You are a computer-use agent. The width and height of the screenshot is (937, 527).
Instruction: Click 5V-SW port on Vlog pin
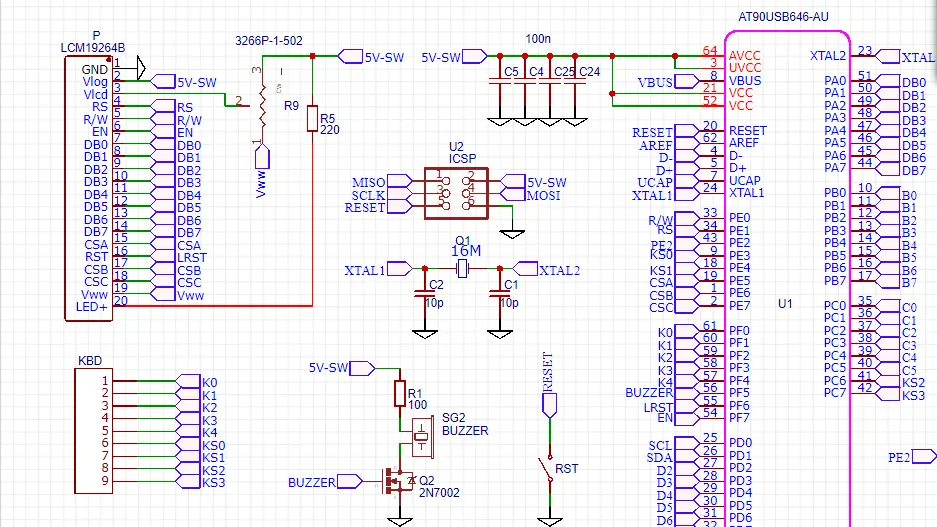(x=163, y=81)
